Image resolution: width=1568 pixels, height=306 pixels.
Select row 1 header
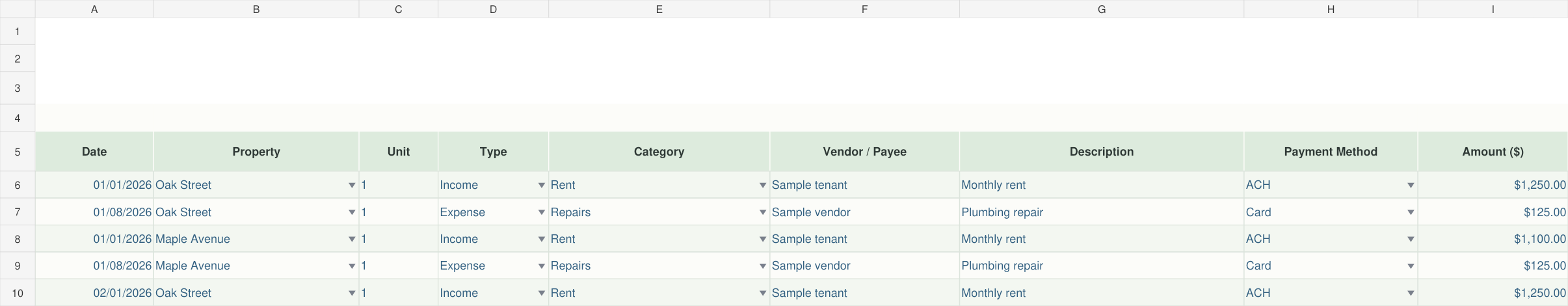tap(18, 31)
